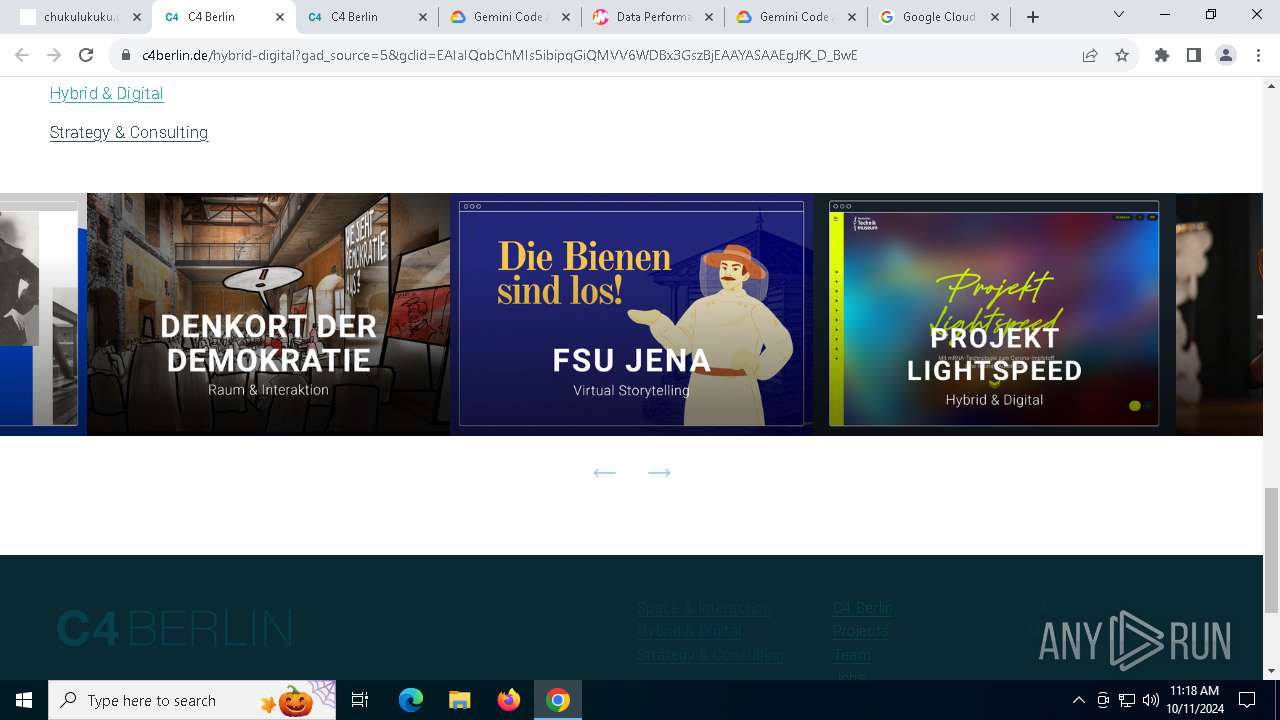Close the active C4 Berlin tab
This screenshot has width=1280, height=720.
(280, 17)
